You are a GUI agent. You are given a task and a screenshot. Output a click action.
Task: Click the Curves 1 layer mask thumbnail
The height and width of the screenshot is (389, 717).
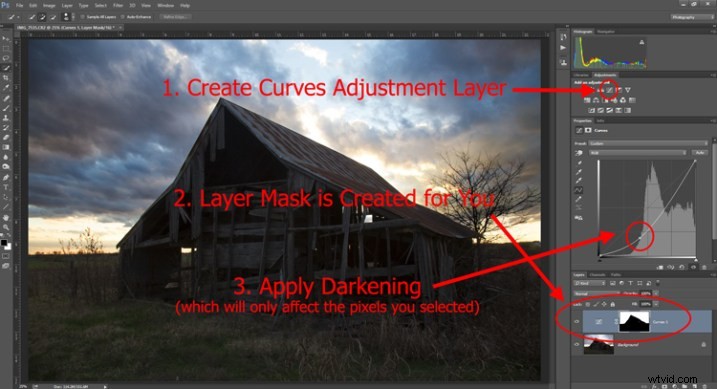(634, 322)
